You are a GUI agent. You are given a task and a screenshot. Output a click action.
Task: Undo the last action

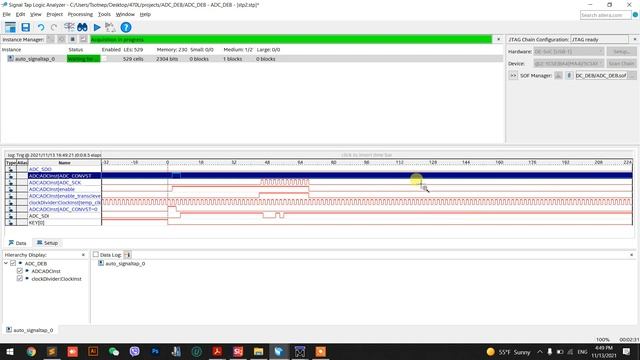(41, 27)
